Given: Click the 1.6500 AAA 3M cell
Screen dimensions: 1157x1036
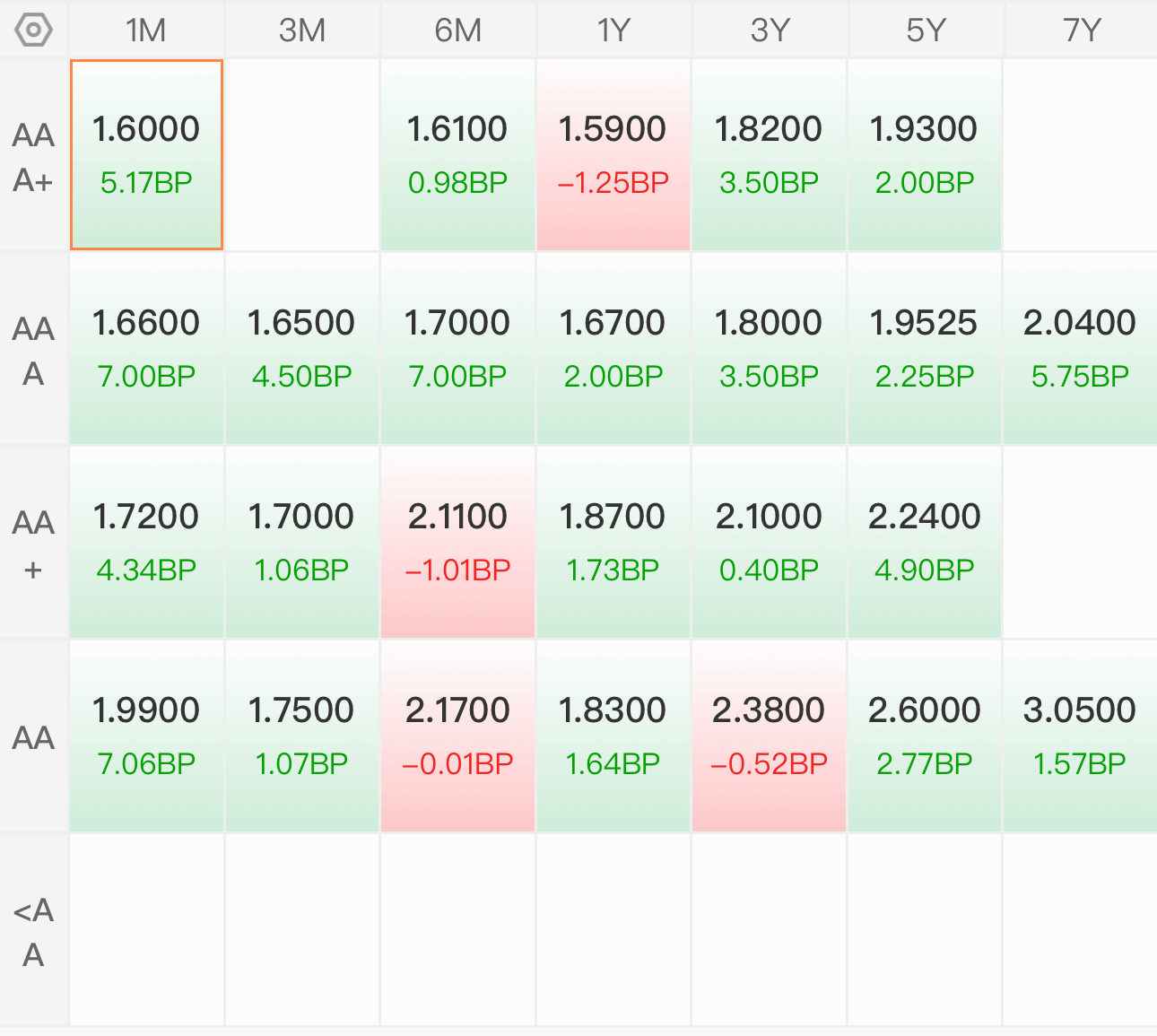Looking at the screenshot, I should point(301,348).
